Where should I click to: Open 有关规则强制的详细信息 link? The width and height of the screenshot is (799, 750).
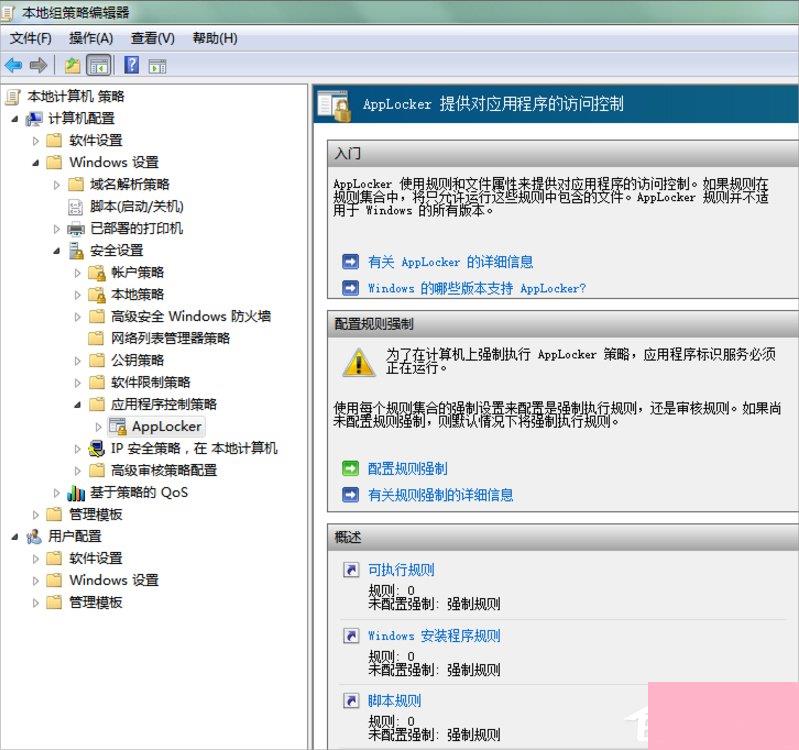(441, 495)
